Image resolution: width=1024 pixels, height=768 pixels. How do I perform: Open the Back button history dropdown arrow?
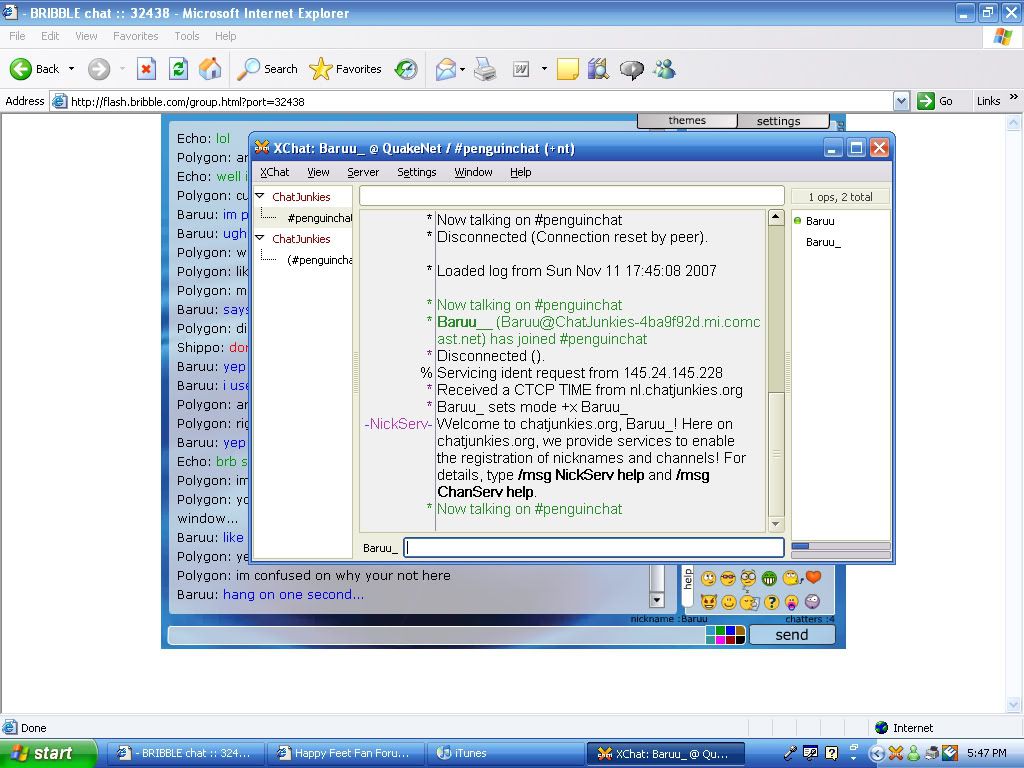(71, 69)
